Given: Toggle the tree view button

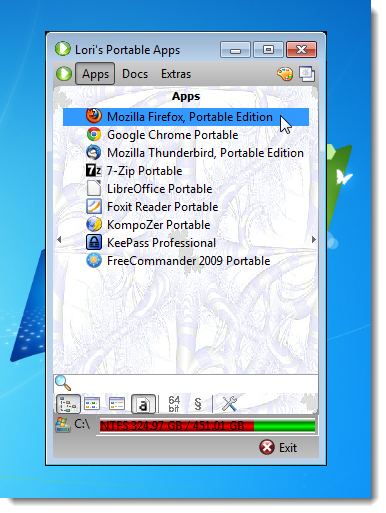Looking at the screenshot, I should pyautogui.click(x=68, y=404).
